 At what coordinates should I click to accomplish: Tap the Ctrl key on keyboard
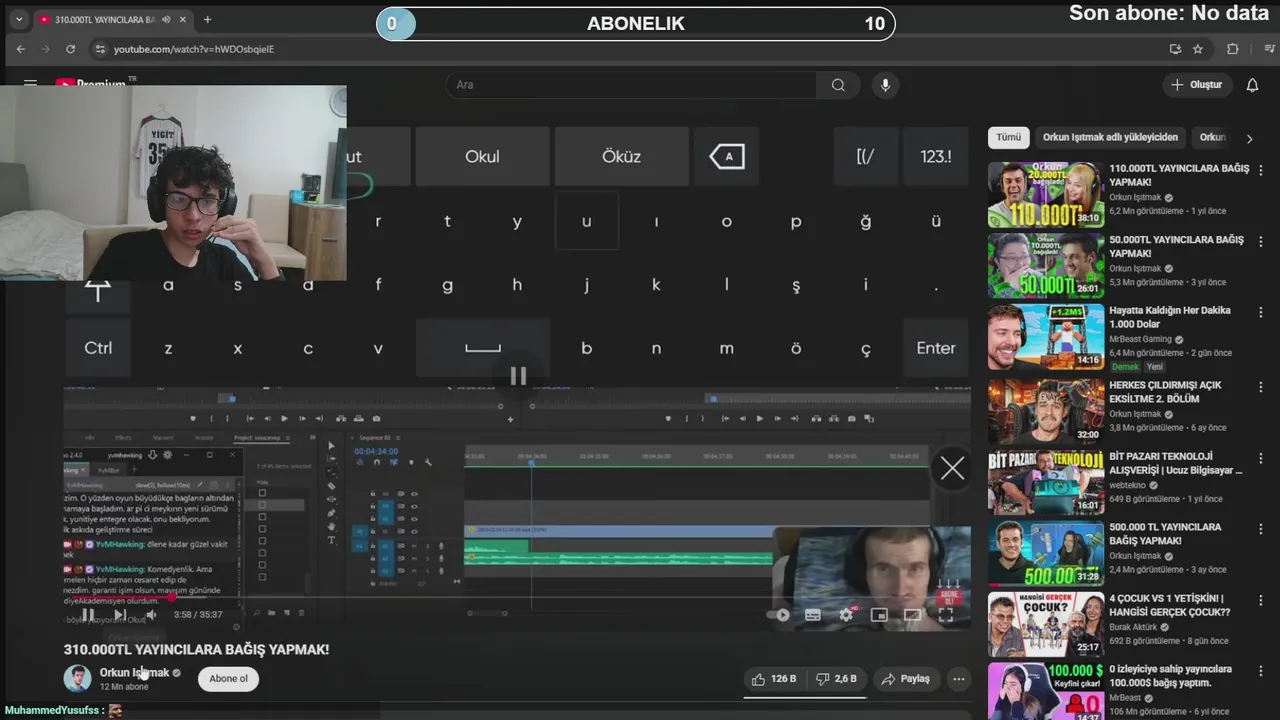click(x=98, y=348)
